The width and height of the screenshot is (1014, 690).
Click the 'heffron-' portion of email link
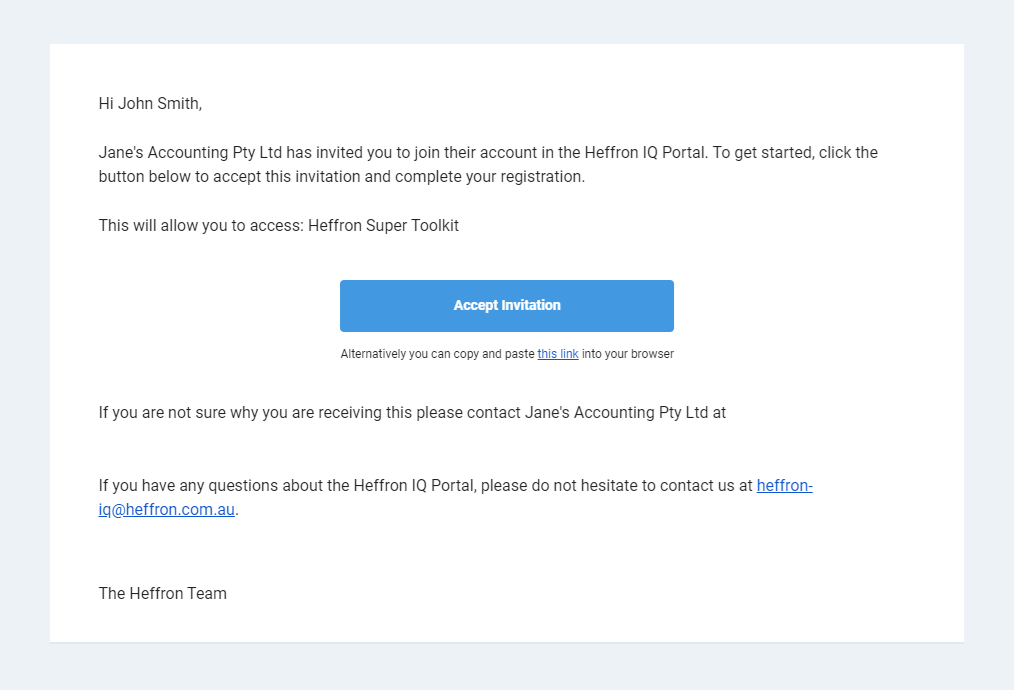[x=784, y=486]
